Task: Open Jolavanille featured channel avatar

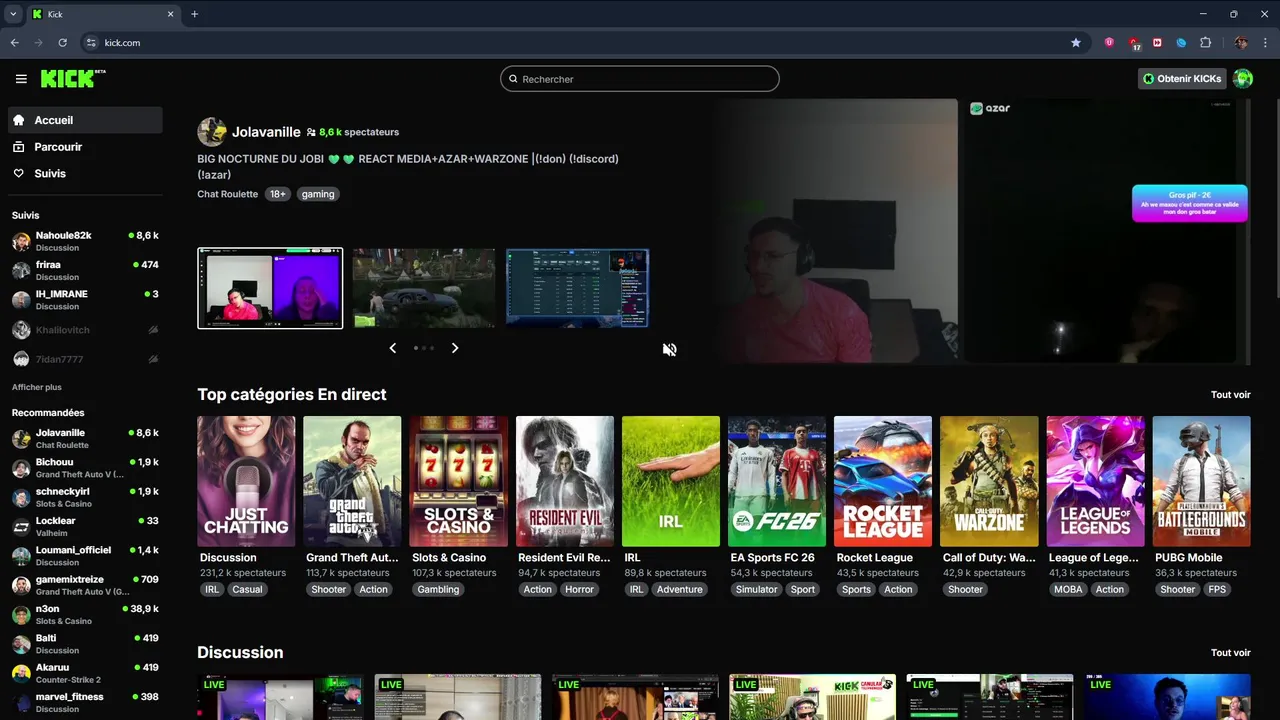Action: (x=211, y=132)
